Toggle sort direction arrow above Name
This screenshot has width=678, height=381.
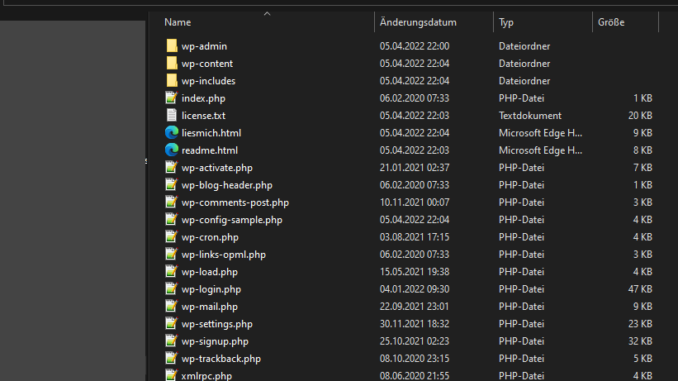tap(267, 14)
